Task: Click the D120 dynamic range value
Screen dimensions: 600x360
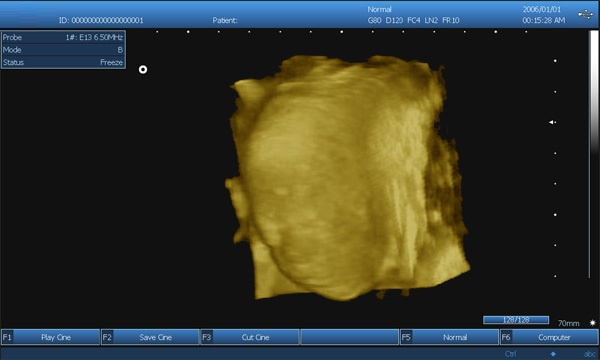Action: click(x=394, y=20)
